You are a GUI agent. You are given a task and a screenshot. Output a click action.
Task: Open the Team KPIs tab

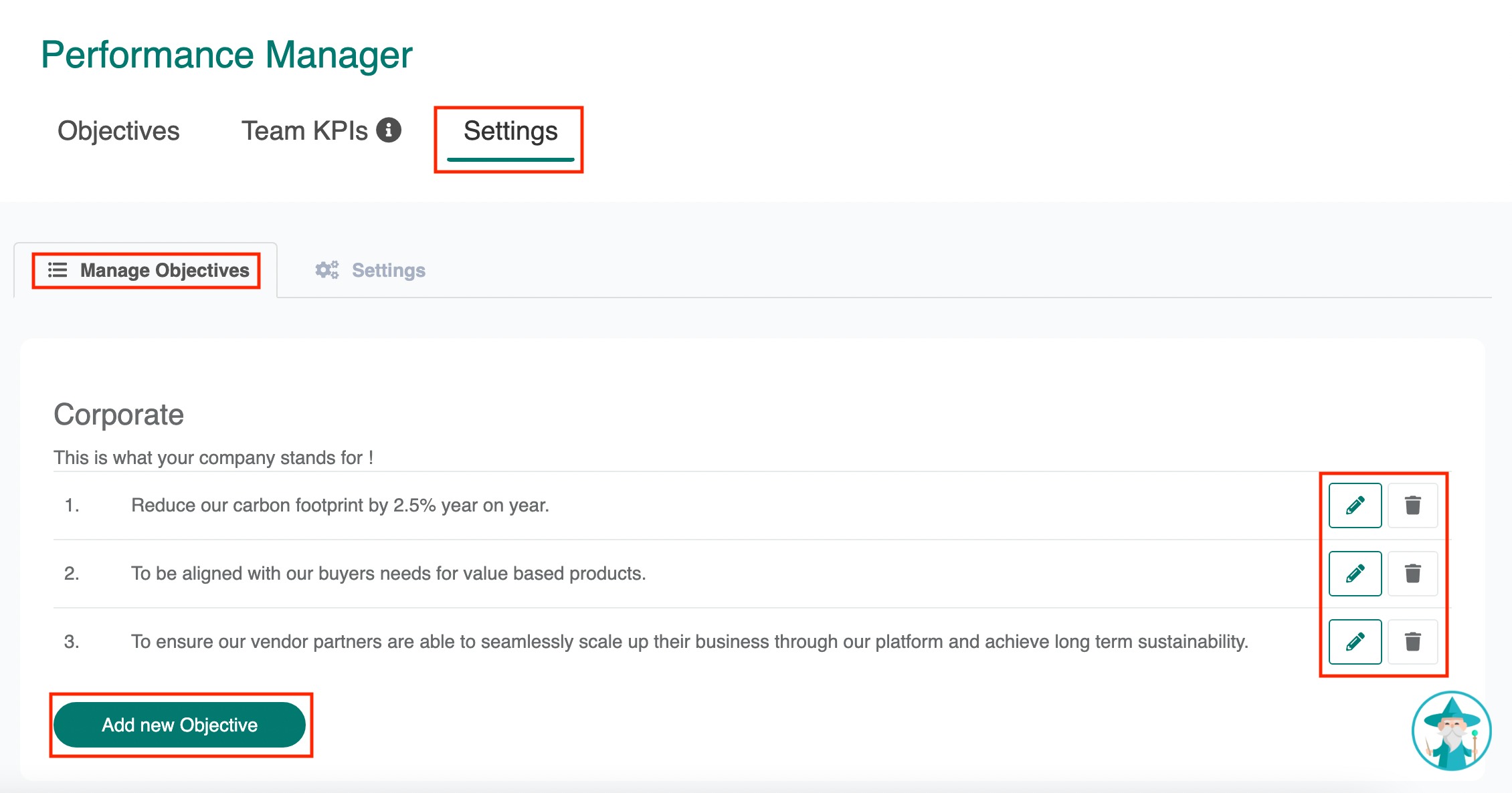(304, 131)
